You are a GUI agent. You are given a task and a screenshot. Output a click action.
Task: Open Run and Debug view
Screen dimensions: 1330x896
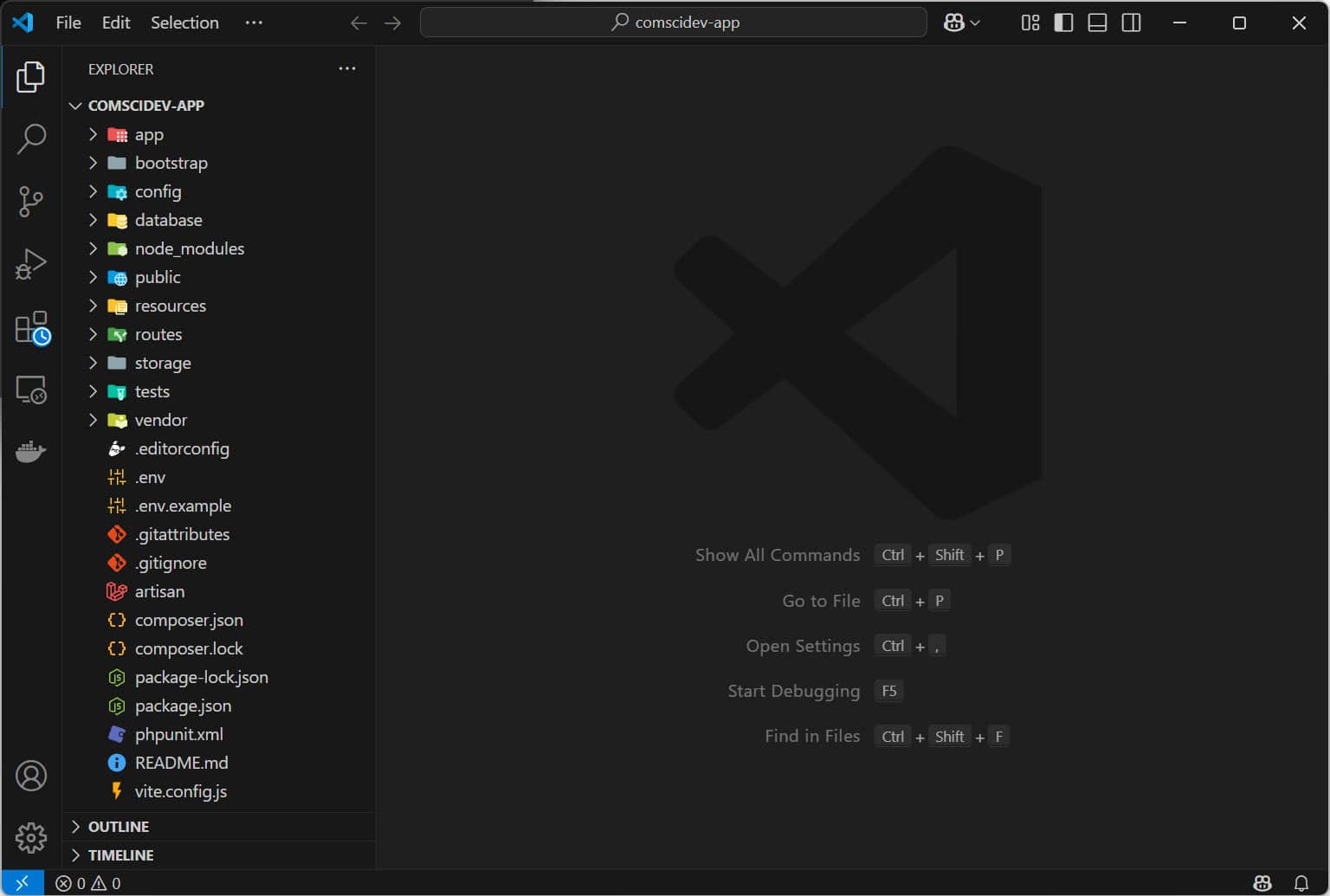pyautogui.click(x=31, y=264)
